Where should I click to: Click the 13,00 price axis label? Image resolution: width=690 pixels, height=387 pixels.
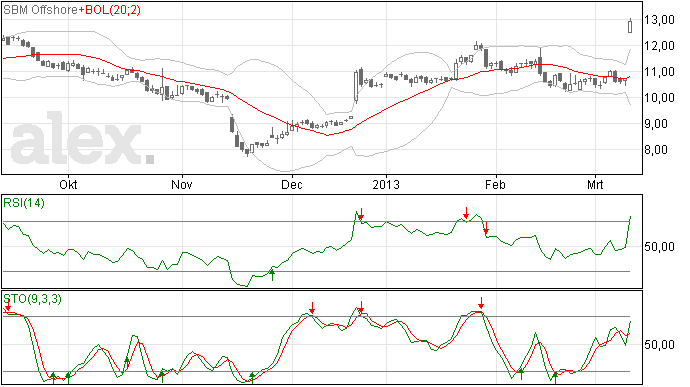pyautogui.click(x=659, y=20)
